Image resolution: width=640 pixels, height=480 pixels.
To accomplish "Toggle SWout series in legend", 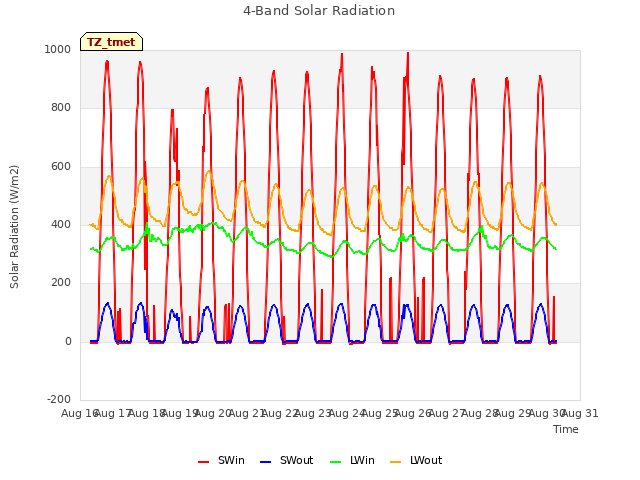I will 287,460.
